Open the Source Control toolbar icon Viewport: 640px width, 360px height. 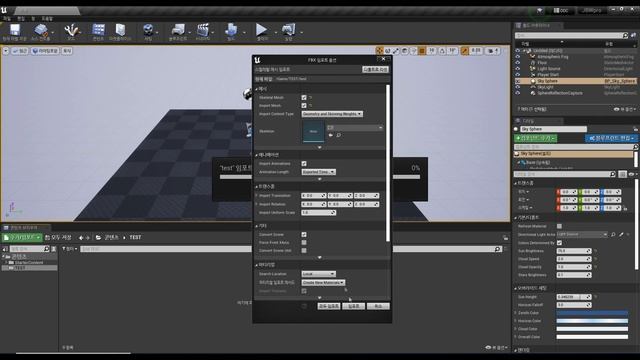[x=40, y=30]
